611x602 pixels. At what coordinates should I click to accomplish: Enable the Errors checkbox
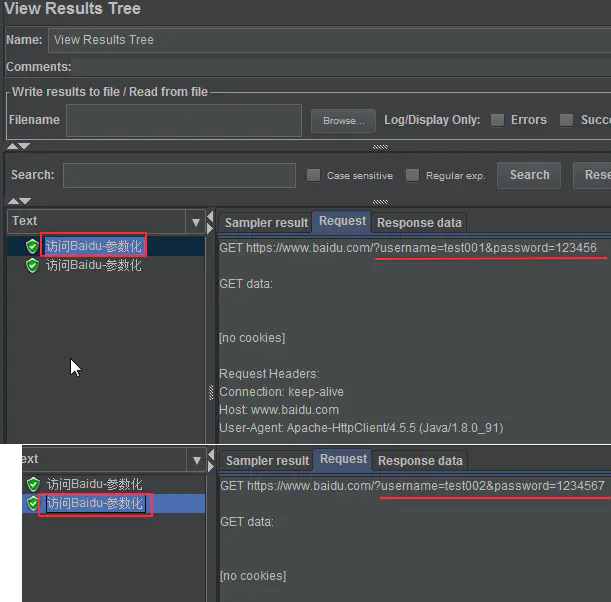coord(497,120)
